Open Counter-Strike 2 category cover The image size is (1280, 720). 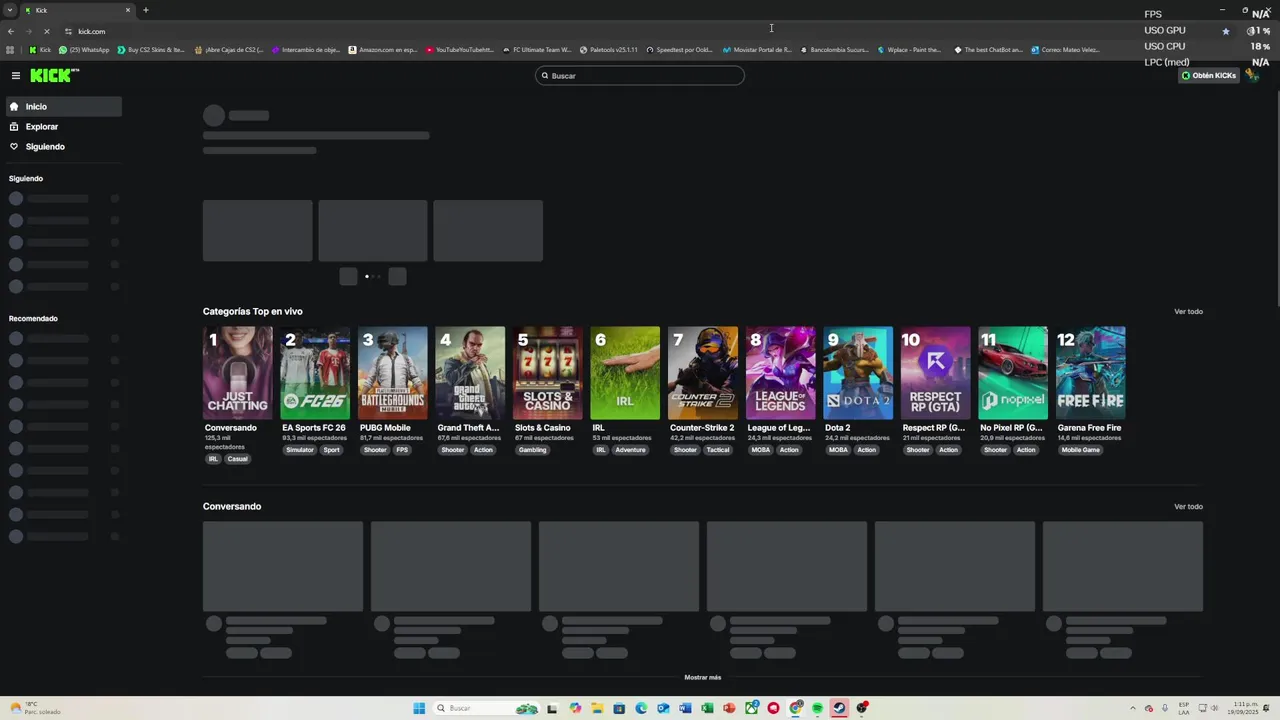click(703, 373)
